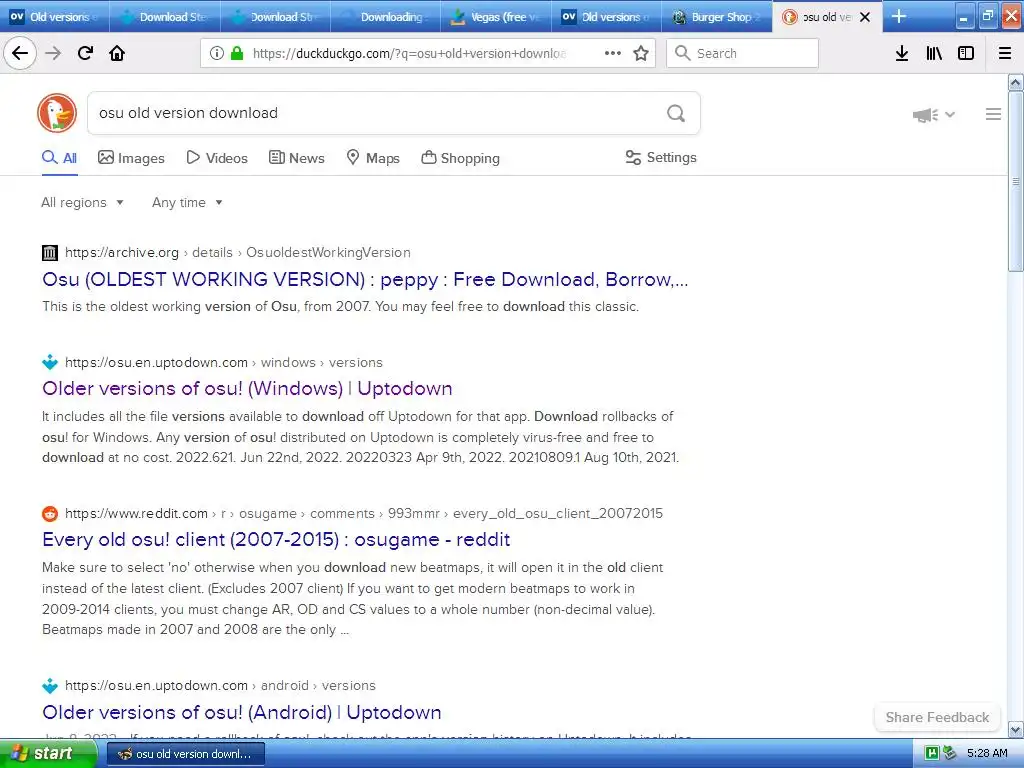This screenshot has width=1024, height=768.
Task: Open the Firefox hamburger menu
Action: pos(1005,53)
